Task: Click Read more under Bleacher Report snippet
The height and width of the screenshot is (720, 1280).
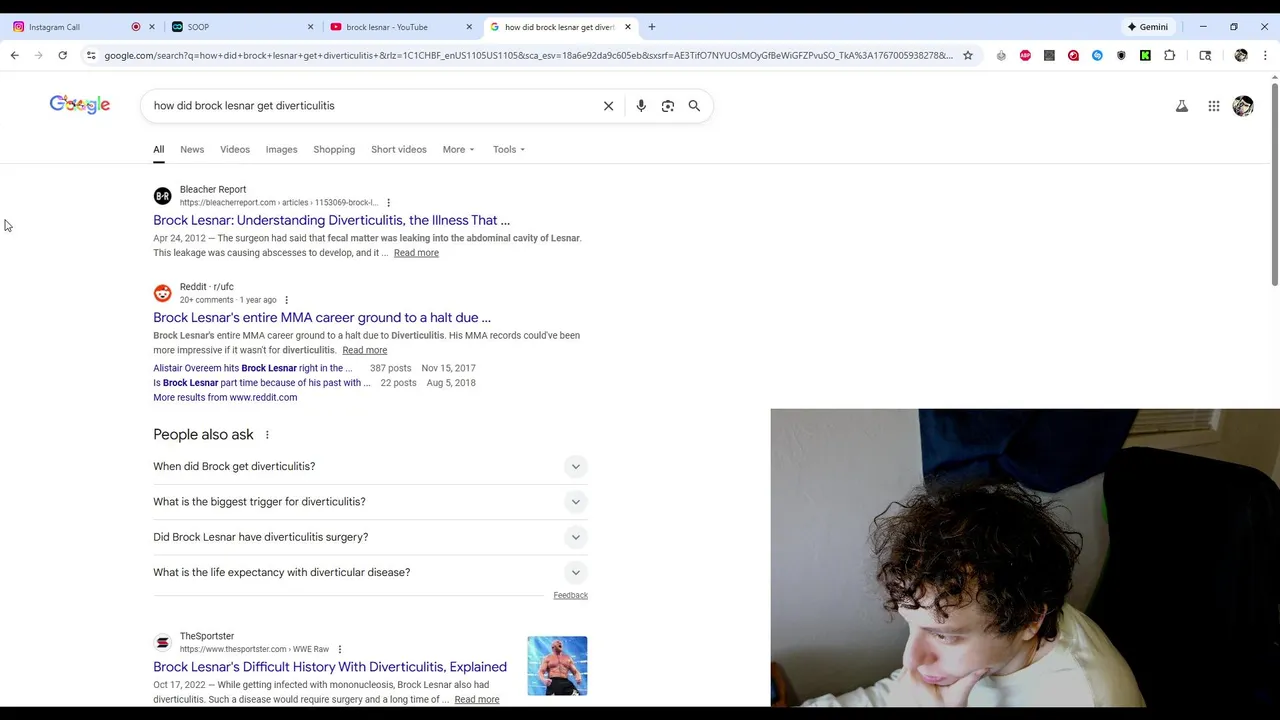Action: tap(416, 253)
